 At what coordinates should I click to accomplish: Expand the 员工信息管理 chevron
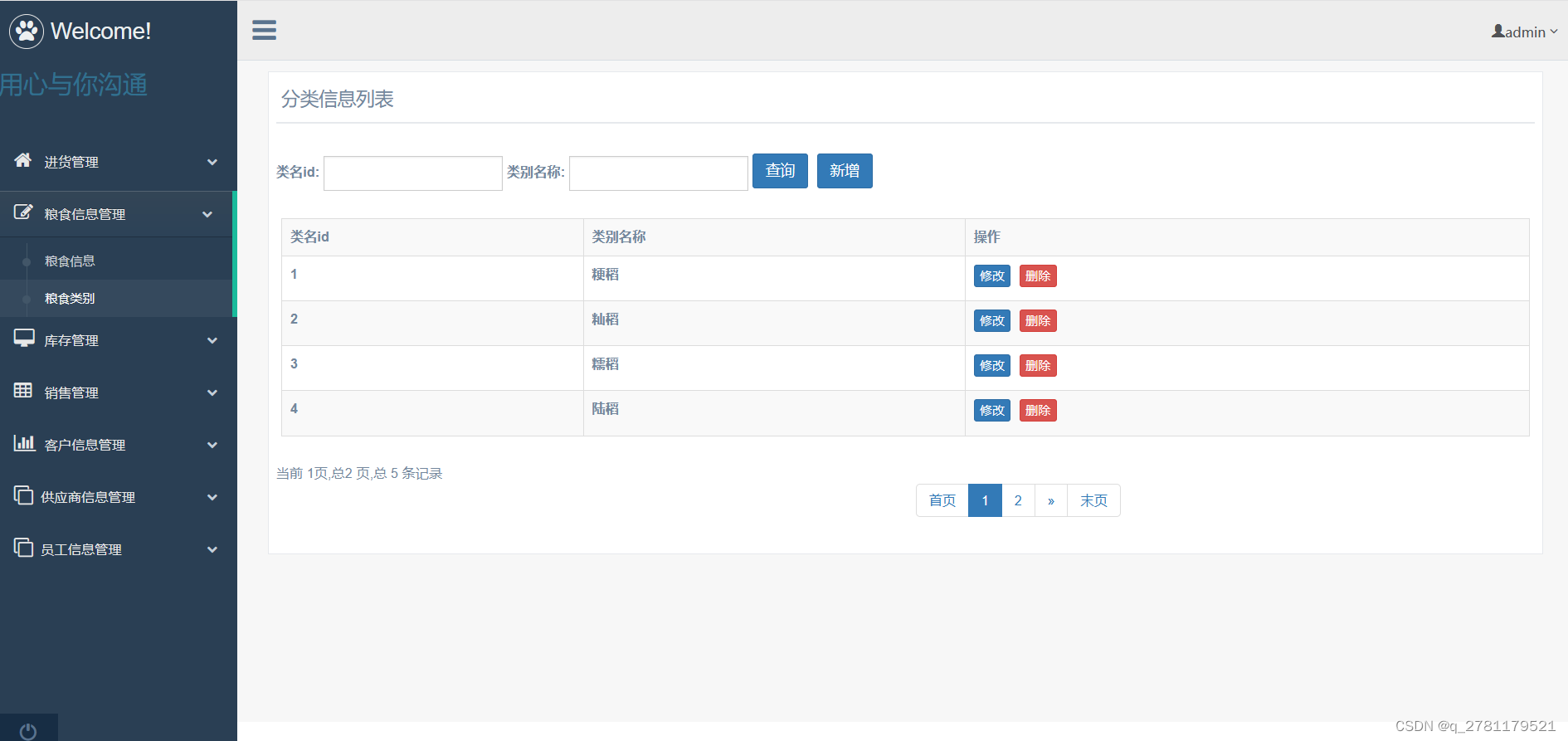(x=212, y=550)
